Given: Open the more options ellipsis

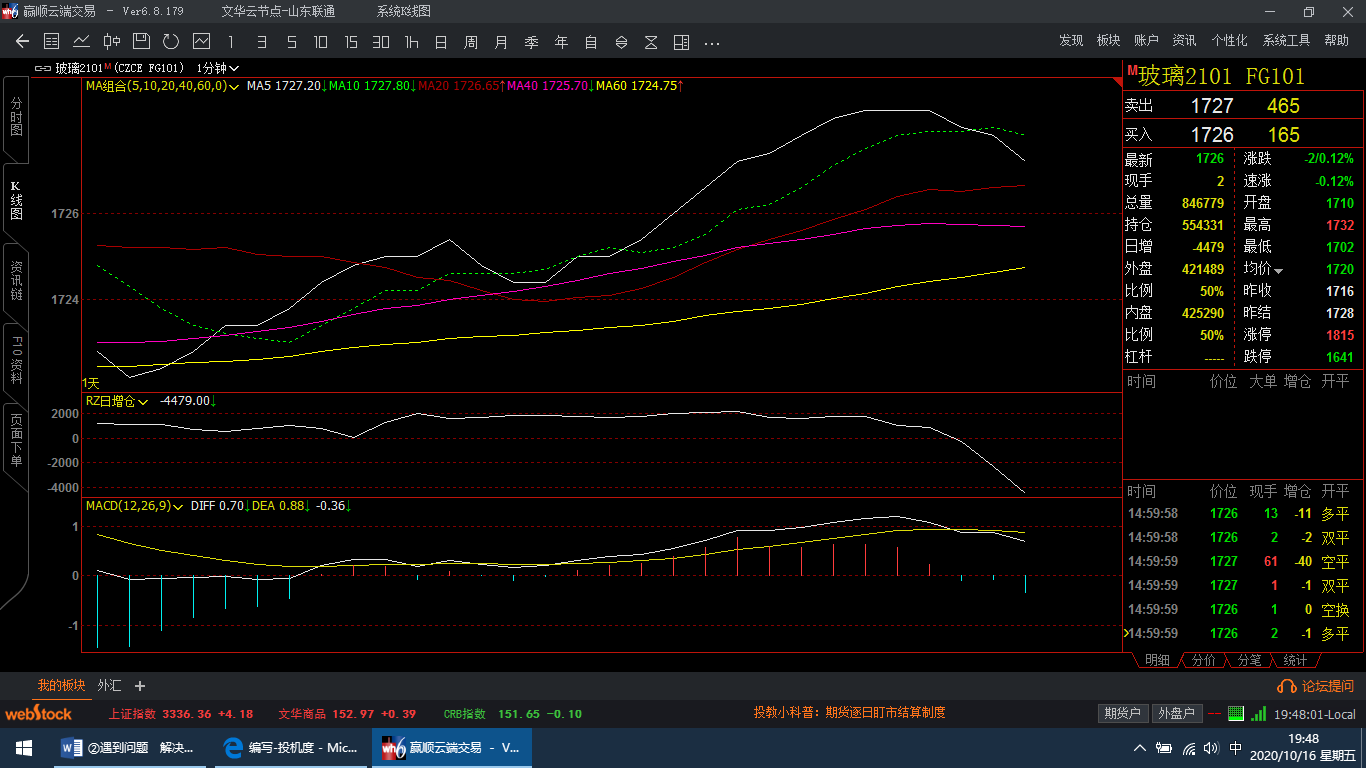Looking at the screenshot, I should point(712,43).
